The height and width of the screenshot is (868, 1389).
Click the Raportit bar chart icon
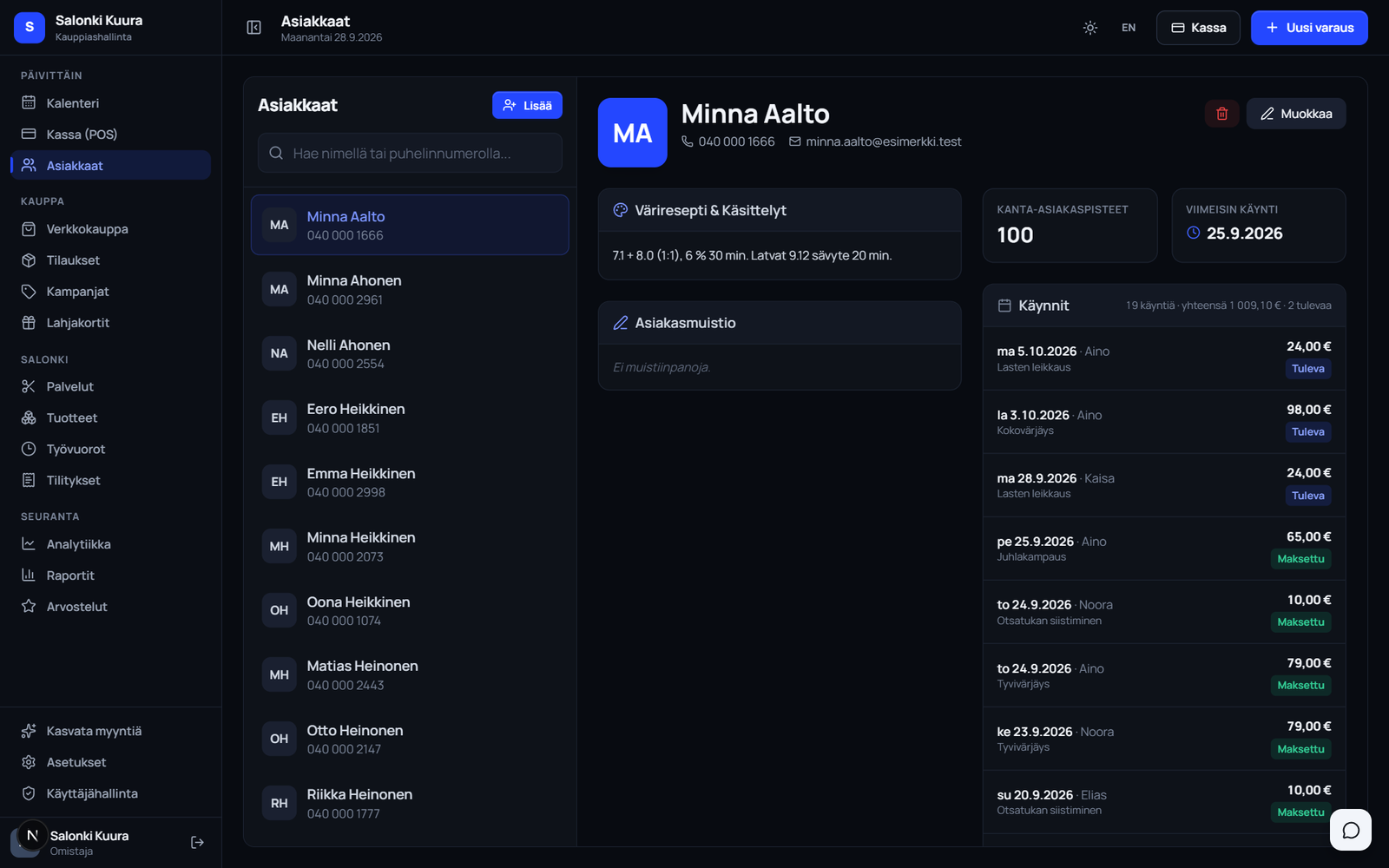[29, 575]
